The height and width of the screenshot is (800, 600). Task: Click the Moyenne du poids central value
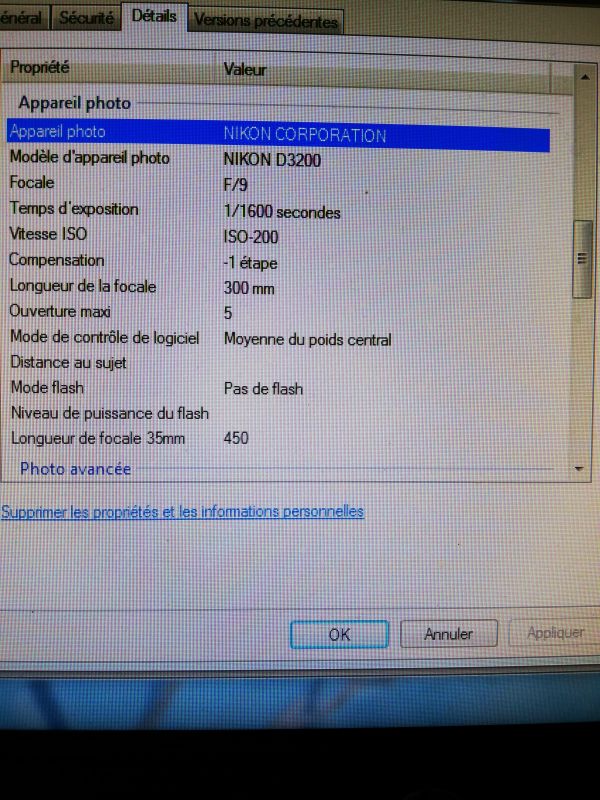(308, 340)
